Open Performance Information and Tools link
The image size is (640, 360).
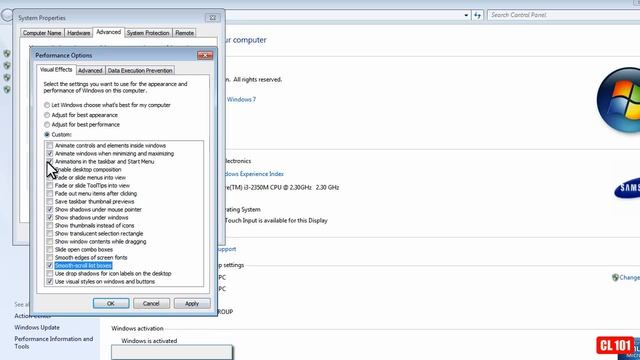tap(53, 342)
